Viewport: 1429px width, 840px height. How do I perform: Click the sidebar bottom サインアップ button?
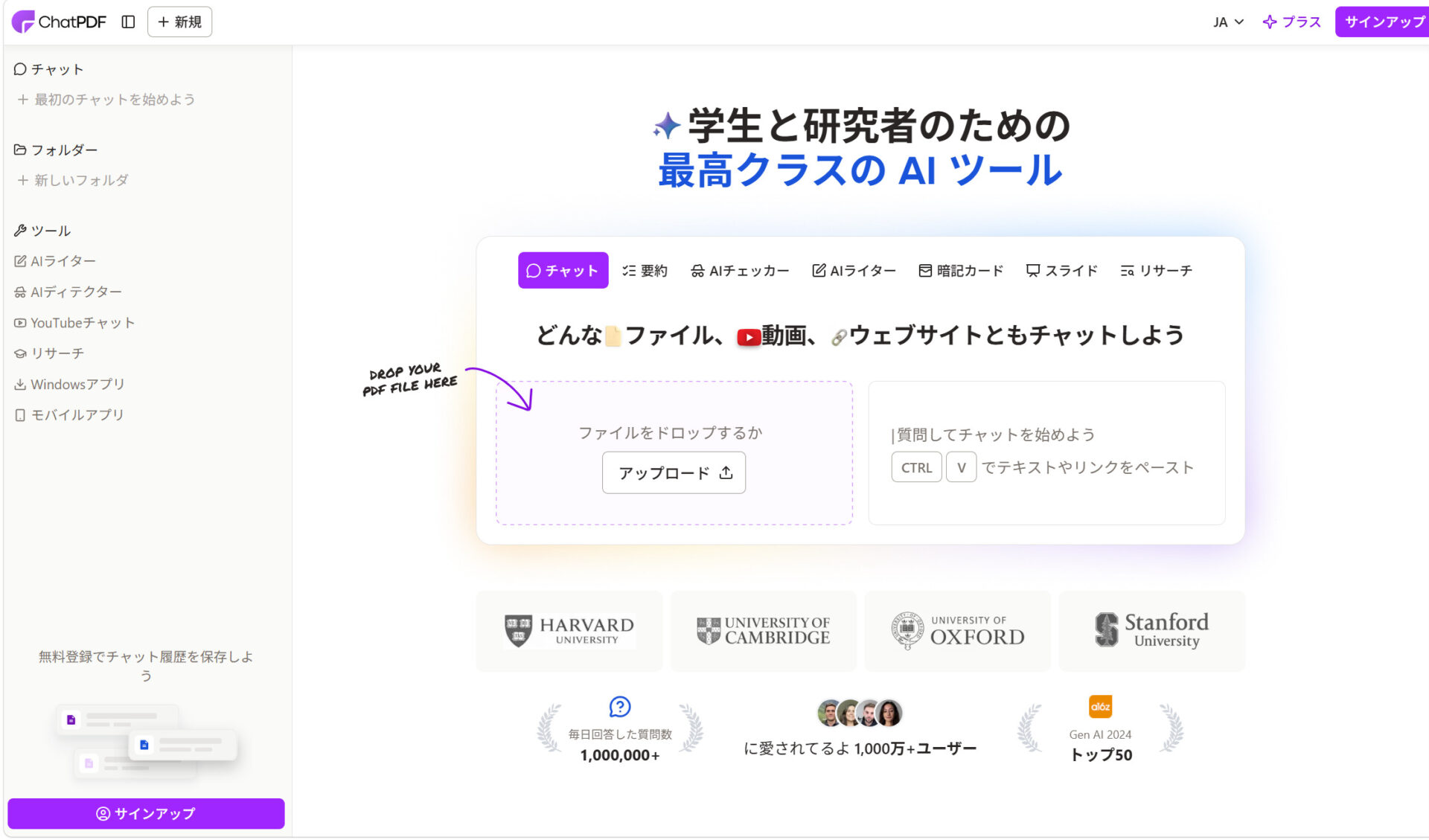146,813
